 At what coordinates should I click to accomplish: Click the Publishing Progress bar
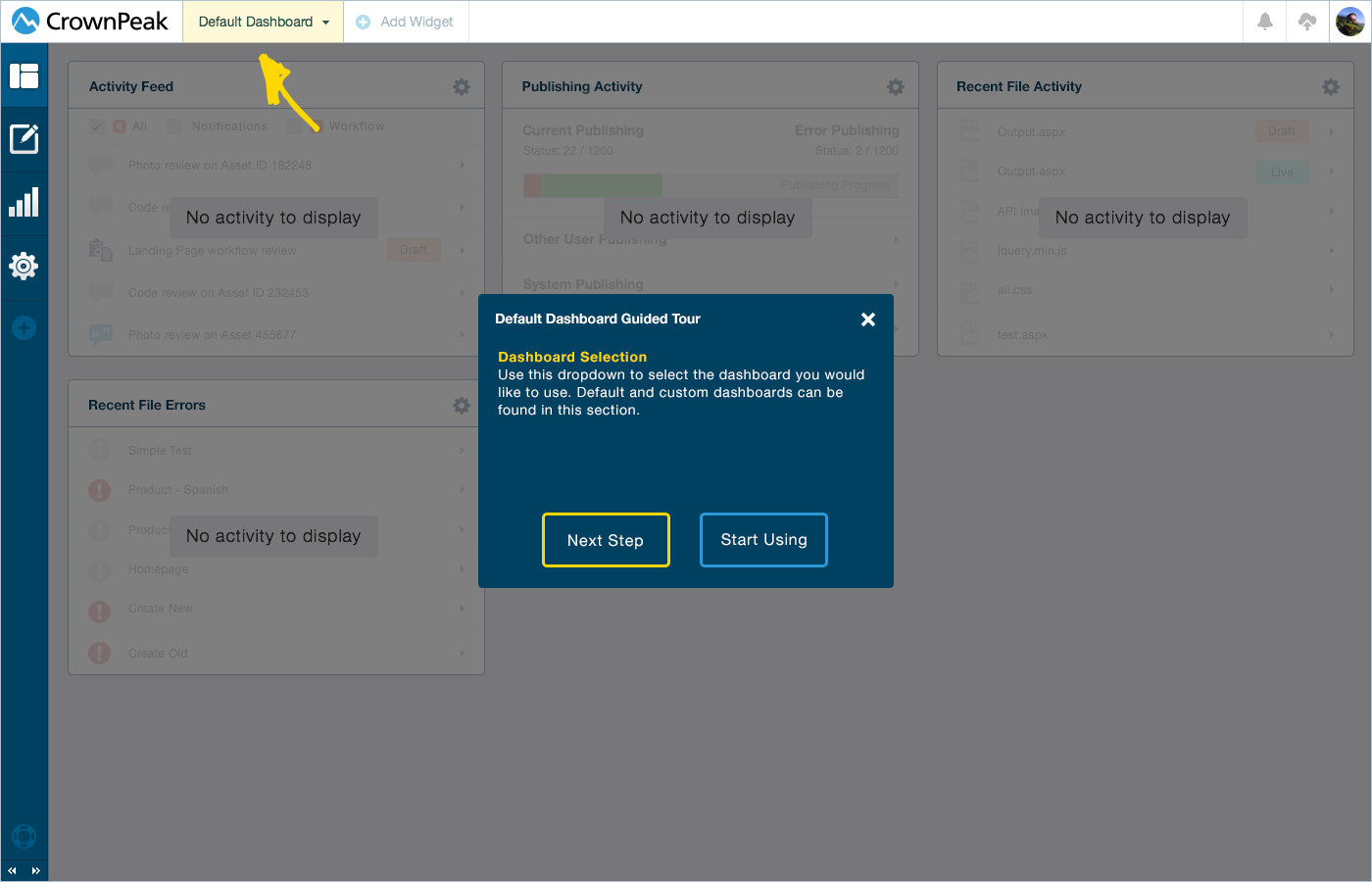(710, 185)
